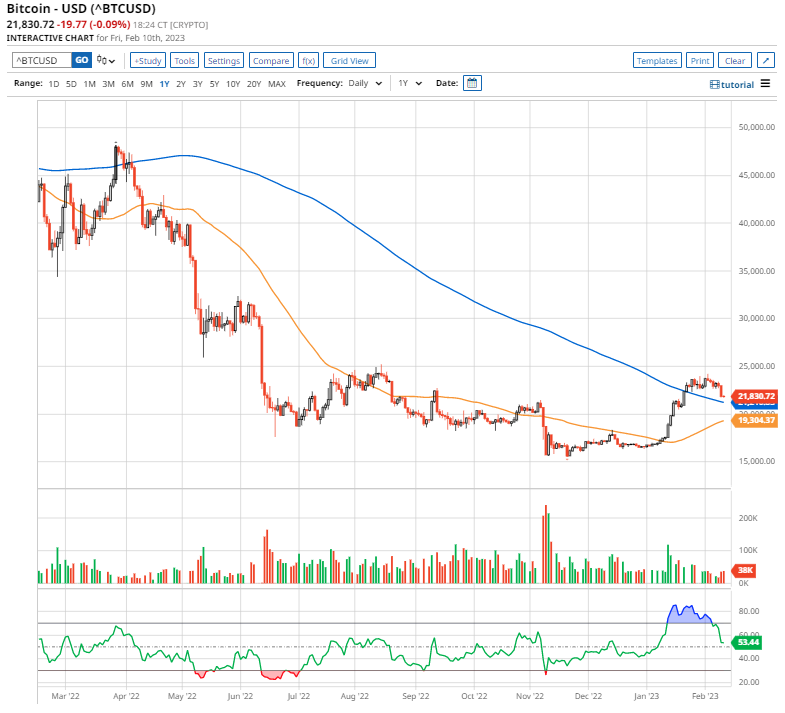Image resolution: width=785 pixels, height=713 pixels.
Task: Open the Templates button
Action: 657,61
